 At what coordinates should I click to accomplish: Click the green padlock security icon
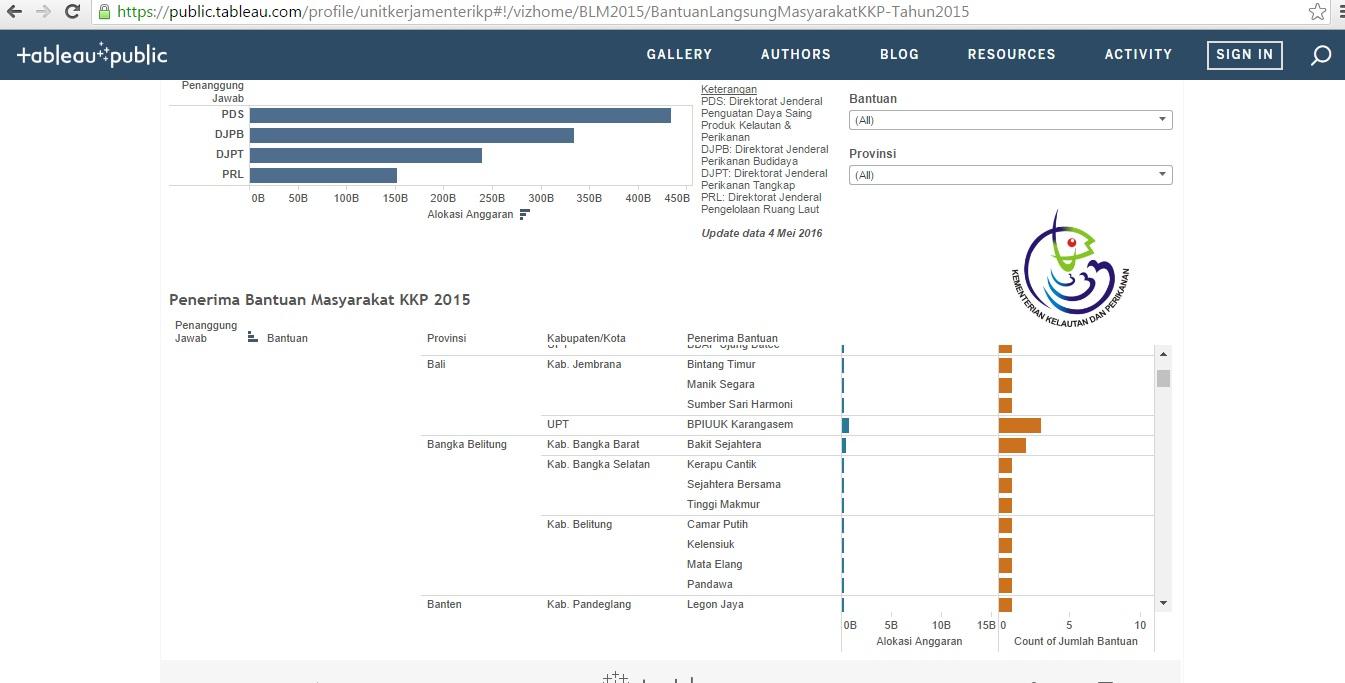(104, 12)
